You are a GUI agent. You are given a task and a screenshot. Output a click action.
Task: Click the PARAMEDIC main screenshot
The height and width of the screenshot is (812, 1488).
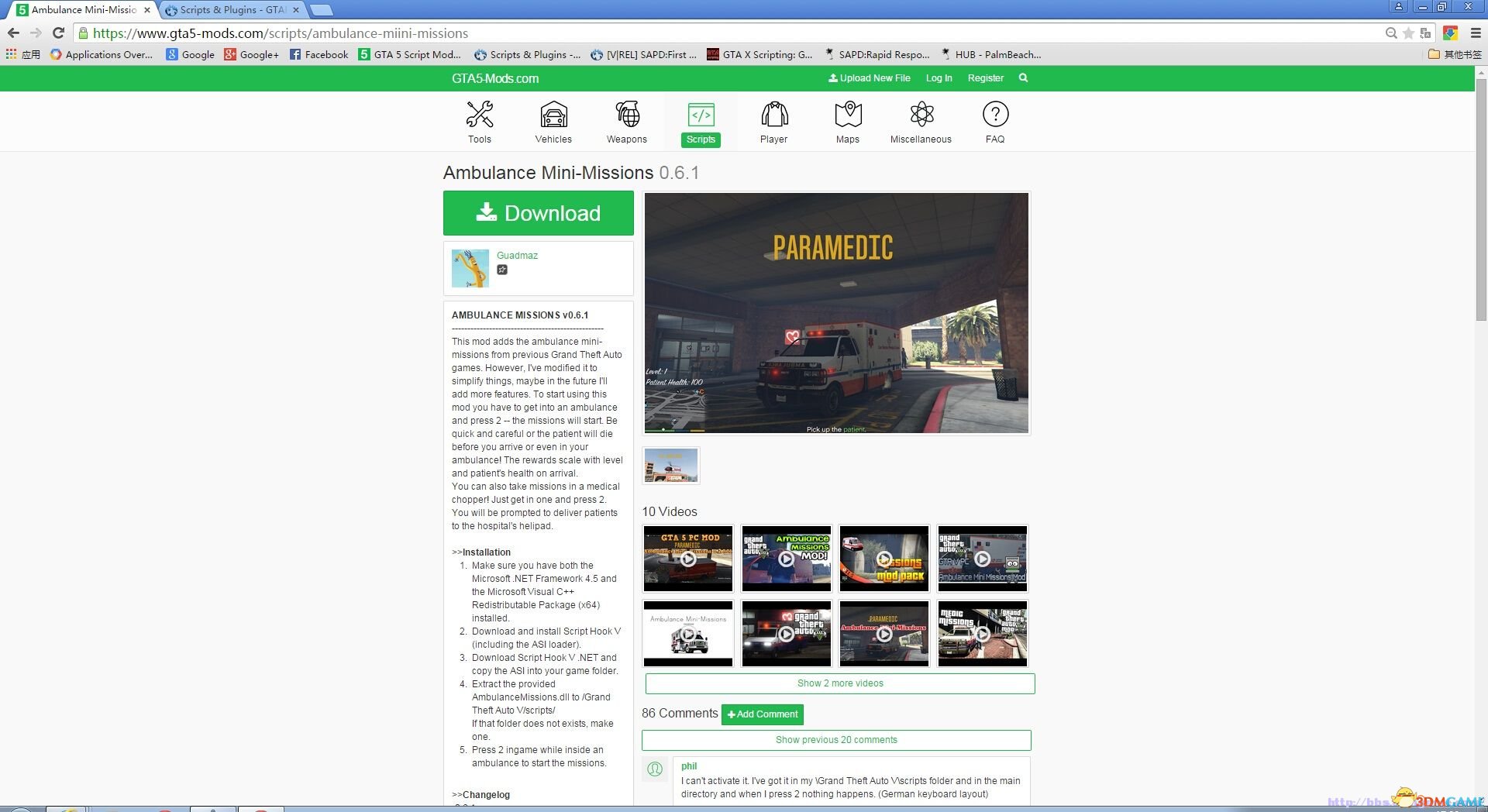point(836,313)
